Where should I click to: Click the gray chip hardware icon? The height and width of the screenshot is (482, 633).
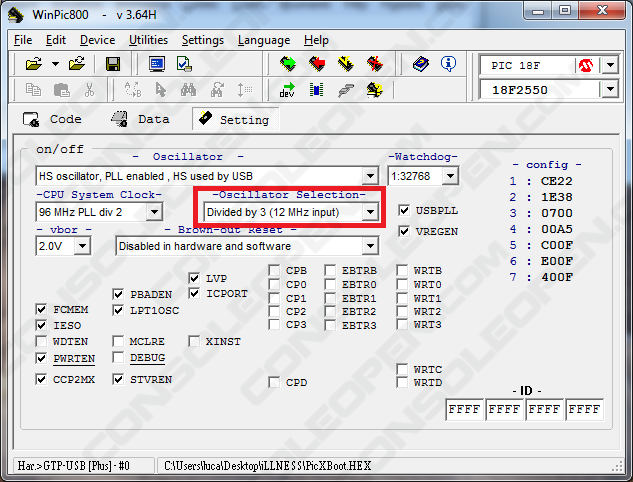pos(346,90)
